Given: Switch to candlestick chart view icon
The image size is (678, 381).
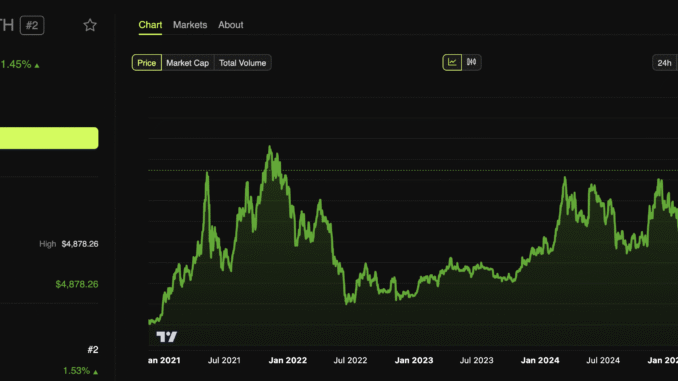Looking at the screenshot, I should click(x=471, y=62).
